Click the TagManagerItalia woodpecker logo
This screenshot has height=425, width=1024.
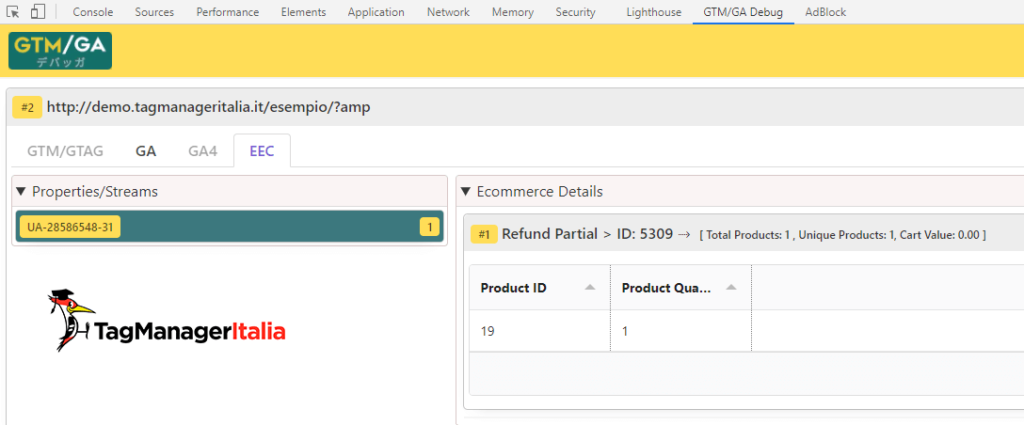point(167,321)
